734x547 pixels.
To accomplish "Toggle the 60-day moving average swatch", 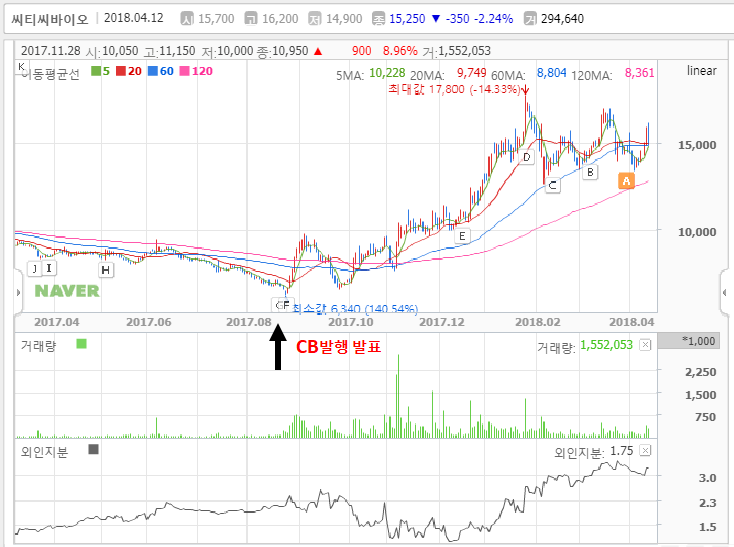I will tap(153, 71).
